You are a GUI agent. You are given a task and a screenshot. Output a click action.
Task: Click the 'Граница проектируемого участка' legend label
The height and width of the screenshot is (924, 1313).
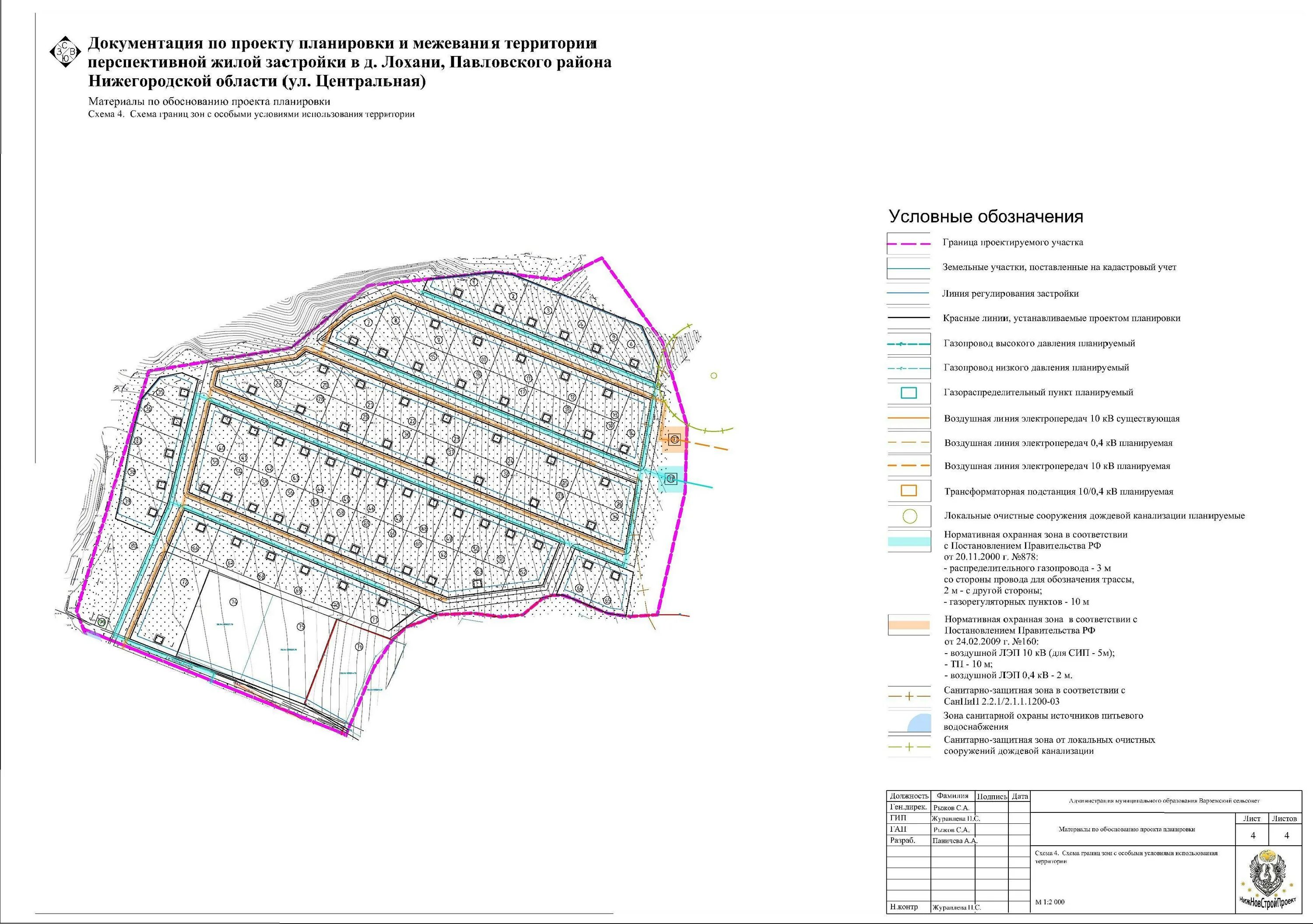(1013, 242)
